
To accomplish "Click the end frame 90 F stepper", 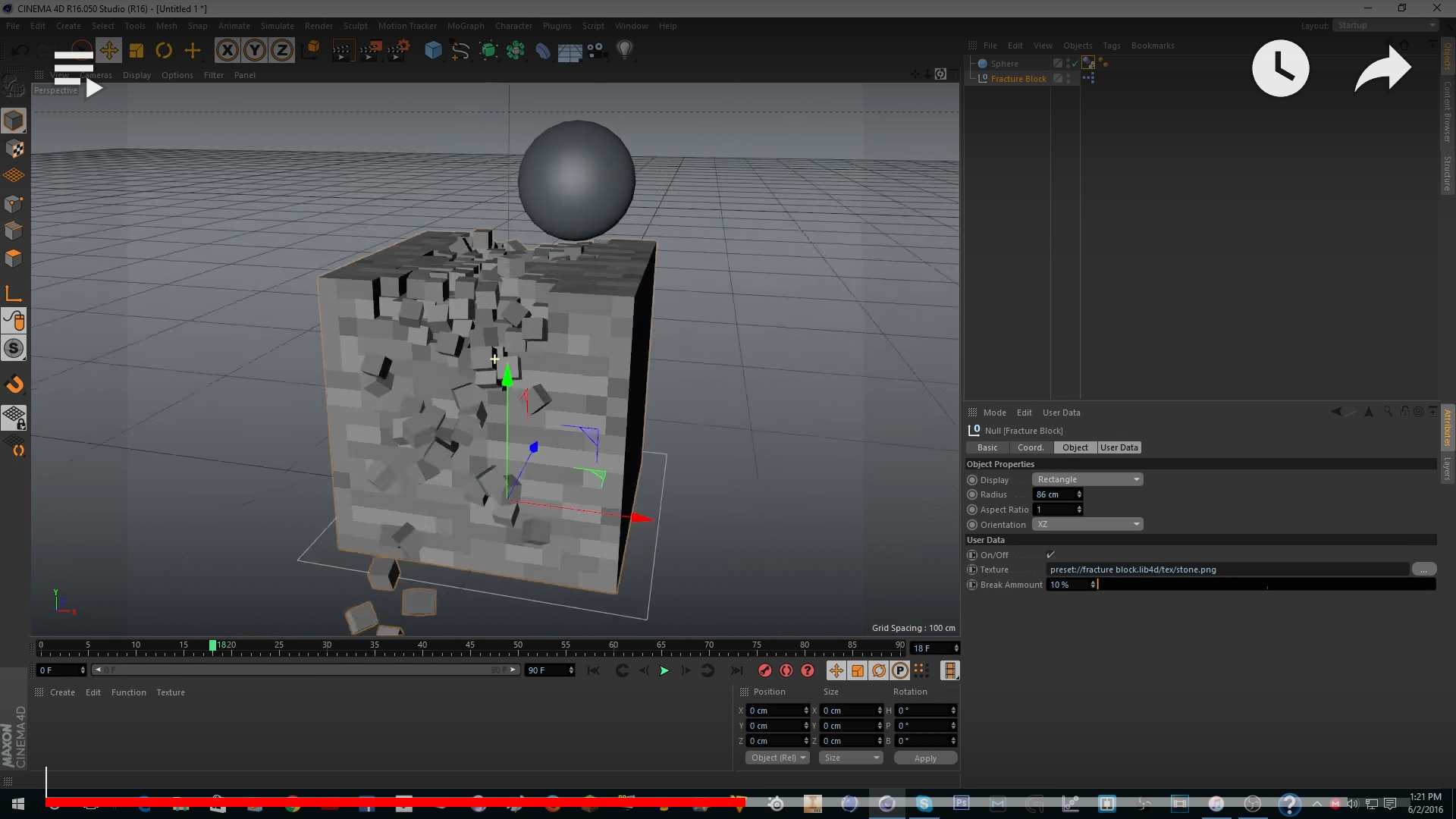I will [x=571, y=670].
